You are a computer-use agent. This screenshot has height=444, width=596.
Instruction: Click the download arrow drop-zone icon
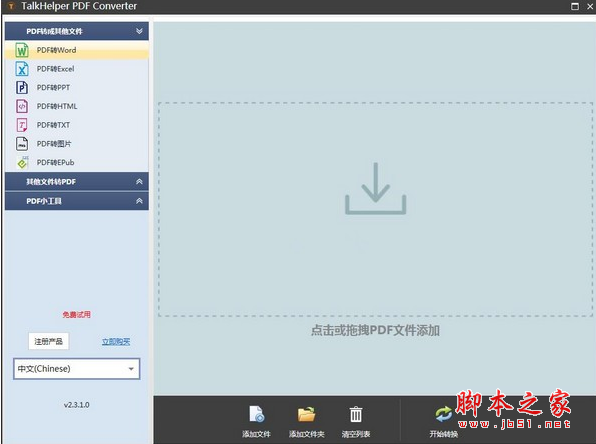coord(376,189)
